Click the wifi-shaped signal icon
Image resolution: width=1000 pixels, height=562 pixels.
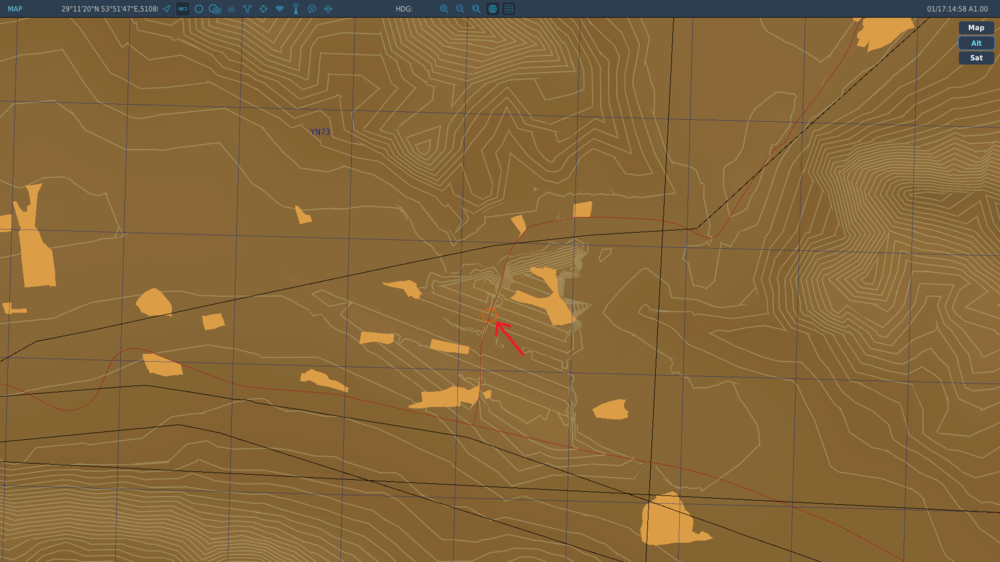pyautogui.click(x=279, y=9)
